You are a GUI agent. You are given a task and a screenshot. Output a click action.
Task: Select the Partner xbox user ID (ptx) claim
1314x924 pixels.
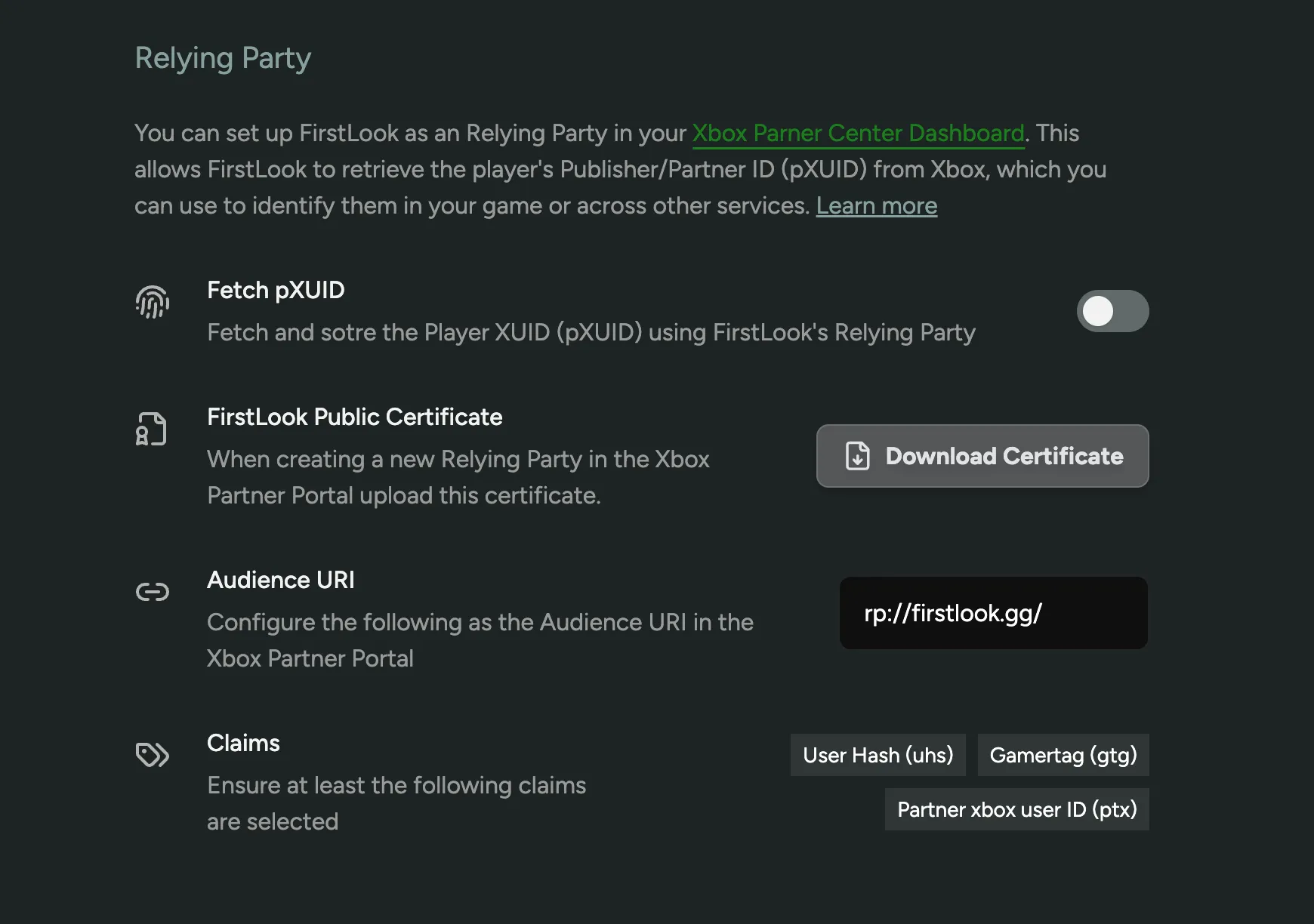coord(1016,808)
